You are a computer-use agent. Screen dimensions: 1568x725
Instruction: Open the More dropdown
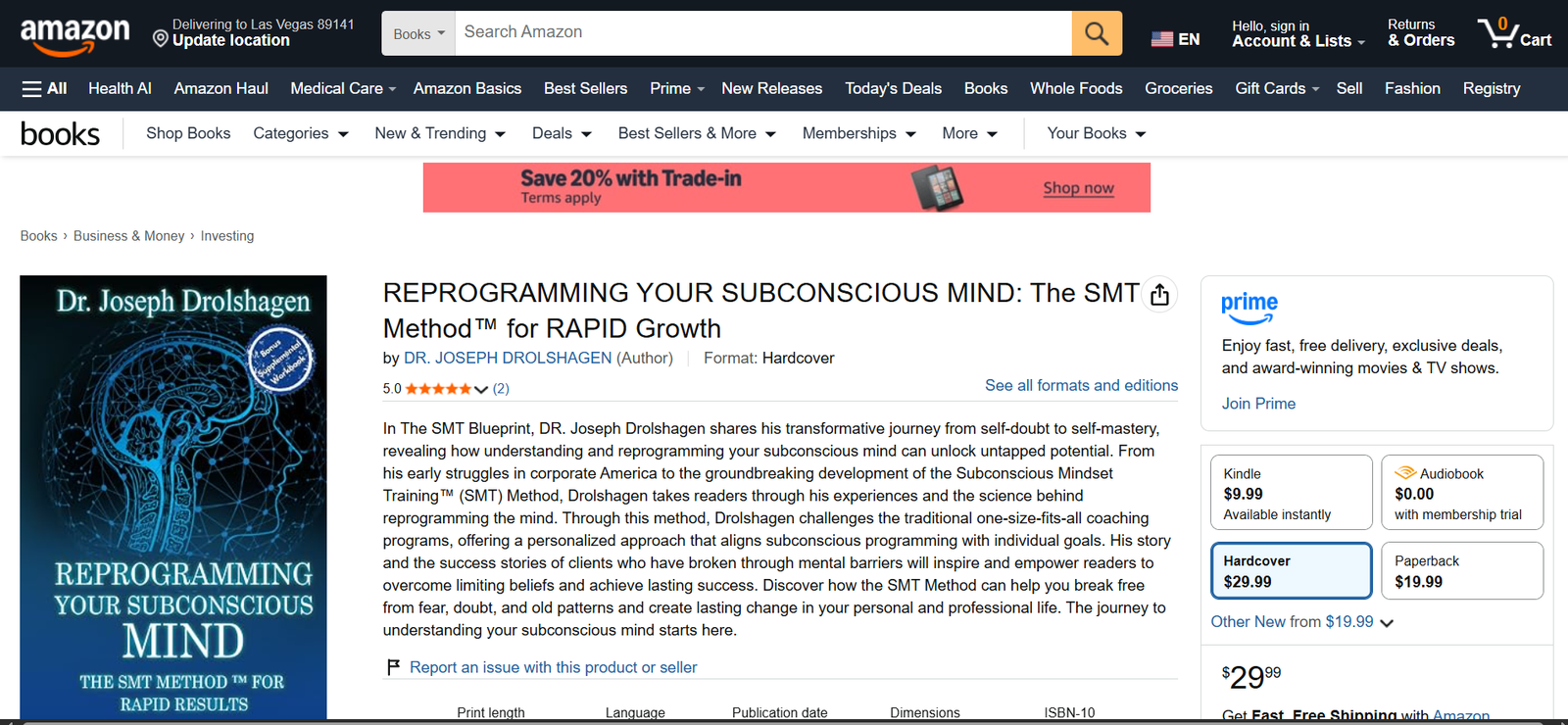[x=969, y=133]
